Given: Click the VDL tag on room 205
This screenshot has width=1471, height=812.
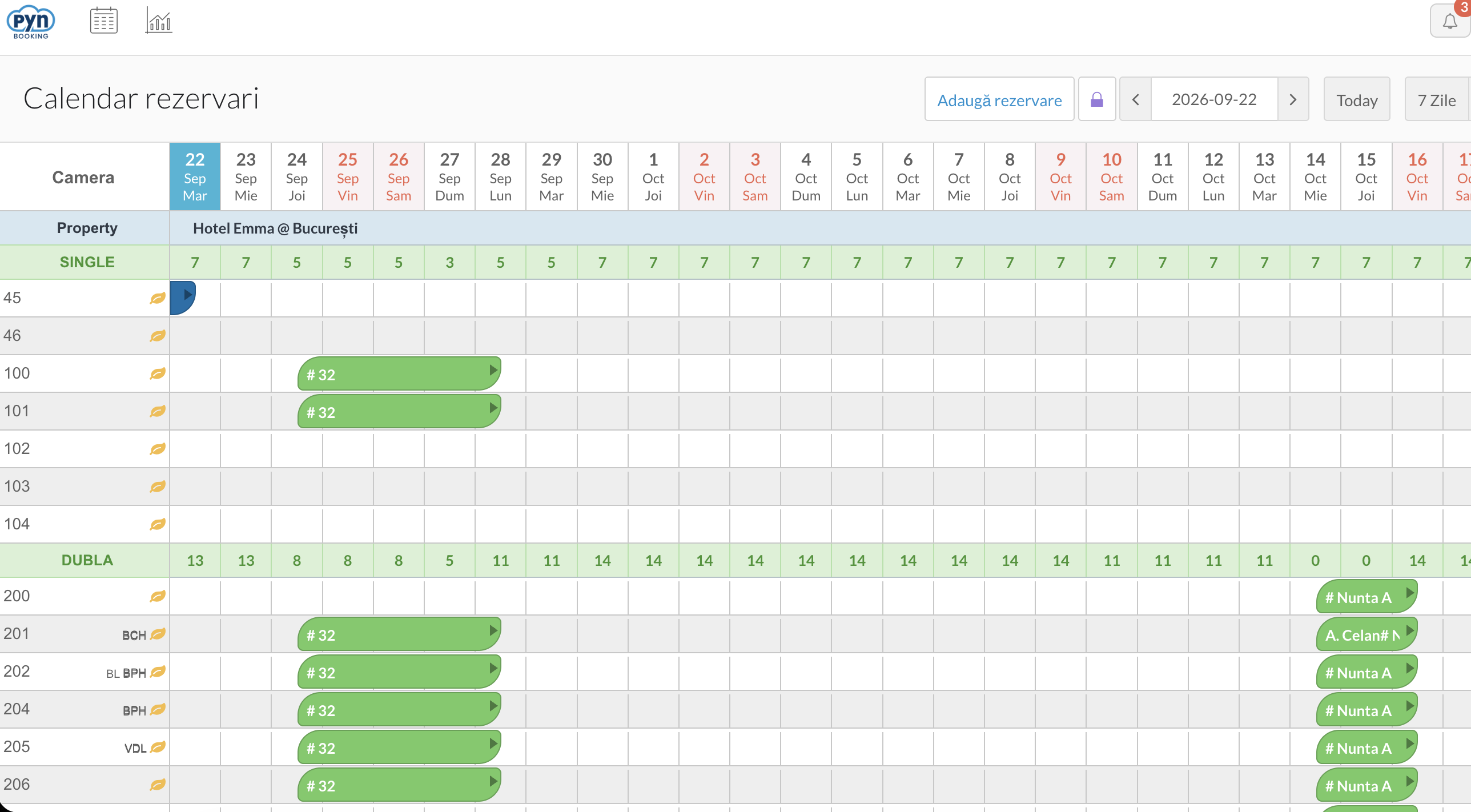Looking at the screenshot, I should pos(135,748).
